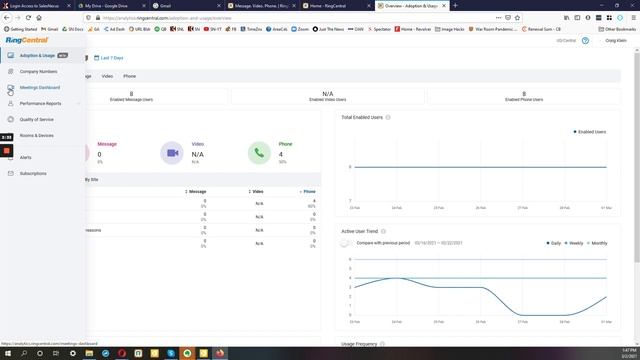
Task: Click the green Phone handset icon
Action: click(259, 153)
